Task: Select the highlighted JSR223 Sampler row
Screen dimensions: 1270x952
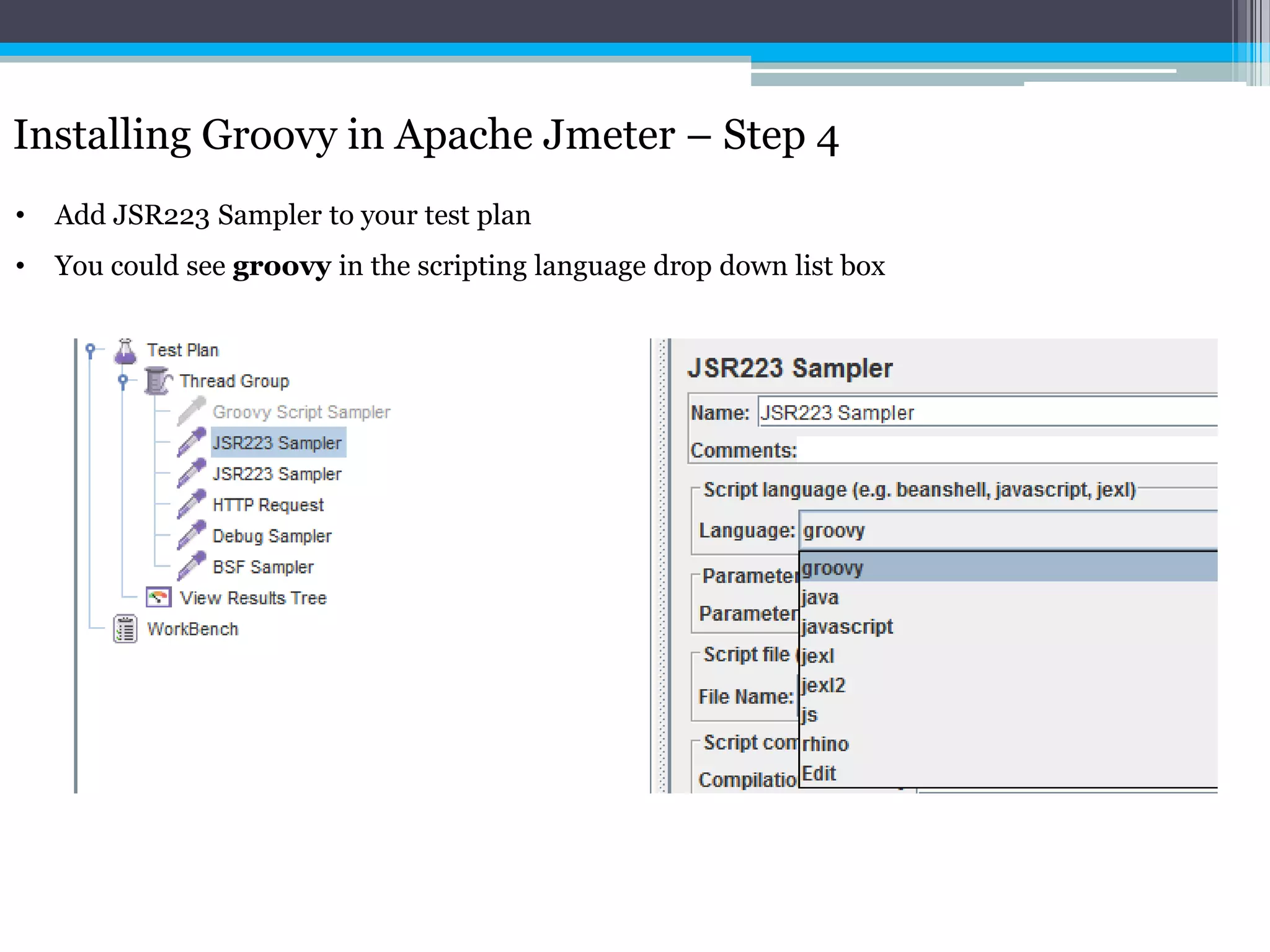Action: 278,443
